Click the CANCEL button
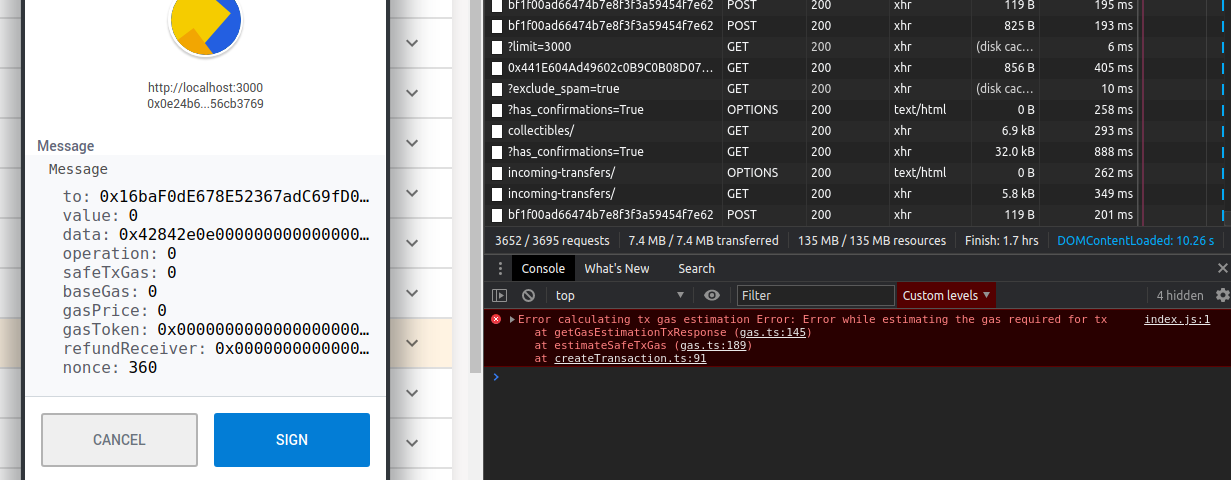The image size is (1231, 480). pyautogui.click(x=119, y=439)
